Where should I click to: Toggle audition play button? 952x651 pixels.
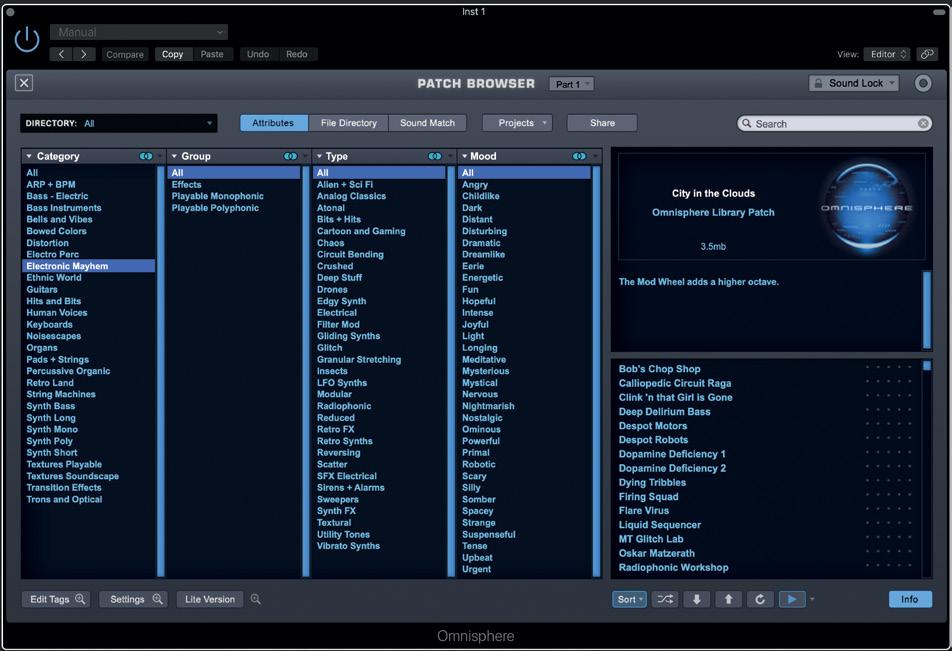pos(792,599)
